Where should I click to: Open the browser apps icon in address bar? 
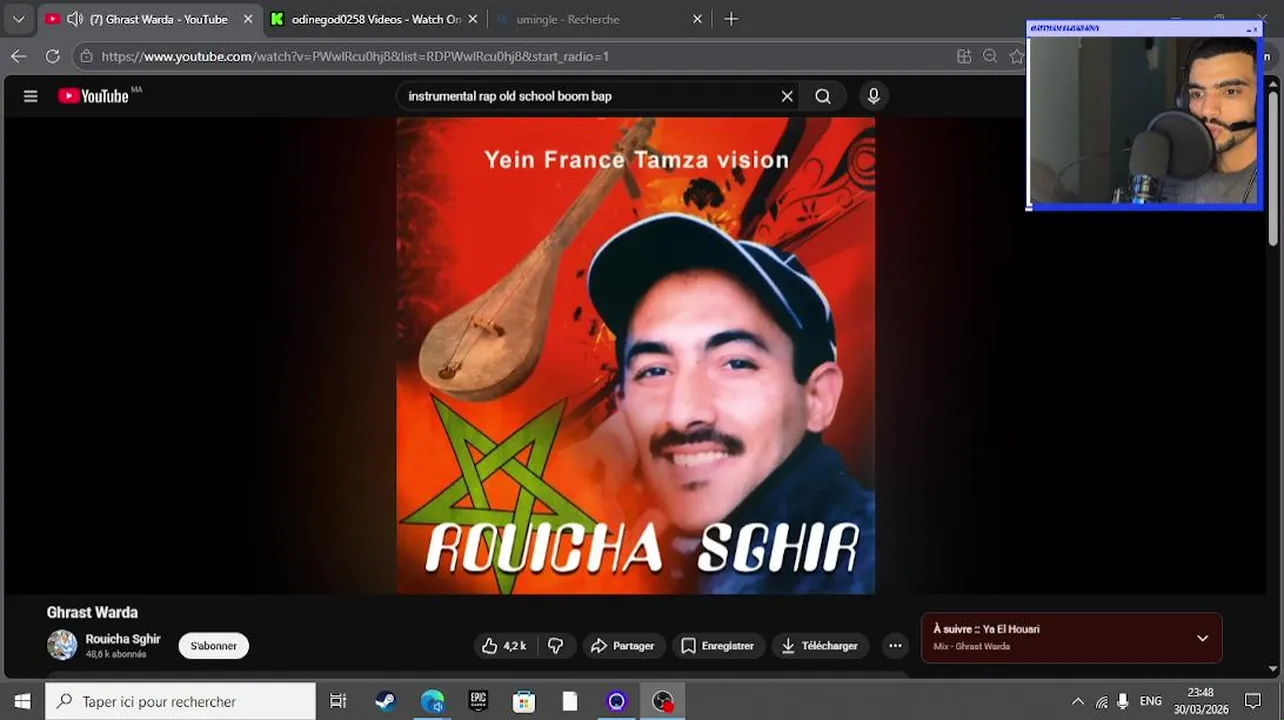pyautogui.click(x=964, y=56)
